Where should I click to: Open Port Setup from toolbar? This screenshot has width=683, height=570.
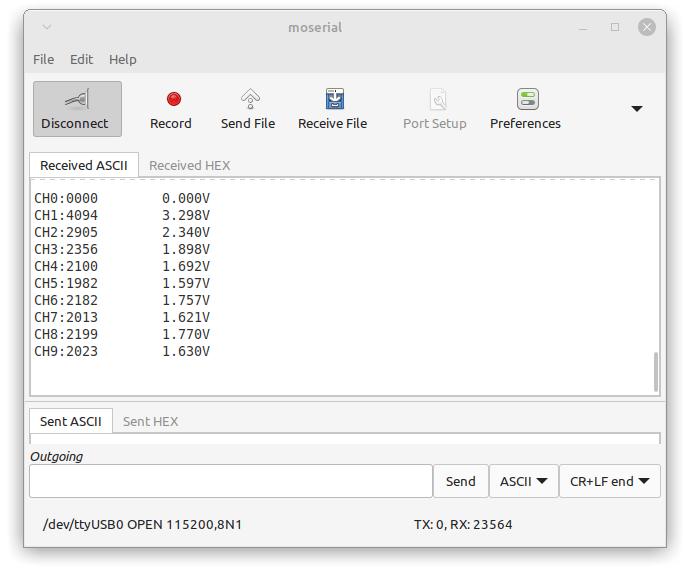[435, 109]
